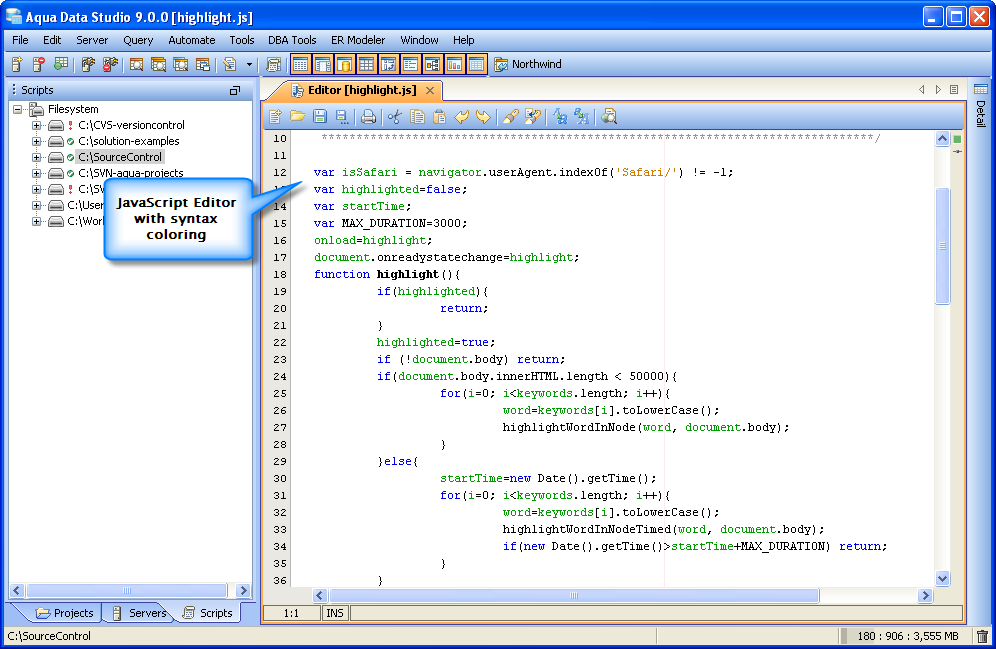996x649 pixels.
Task: Click the Find magnifier icon in editor toolbar
Action: [x=609, y=117]
